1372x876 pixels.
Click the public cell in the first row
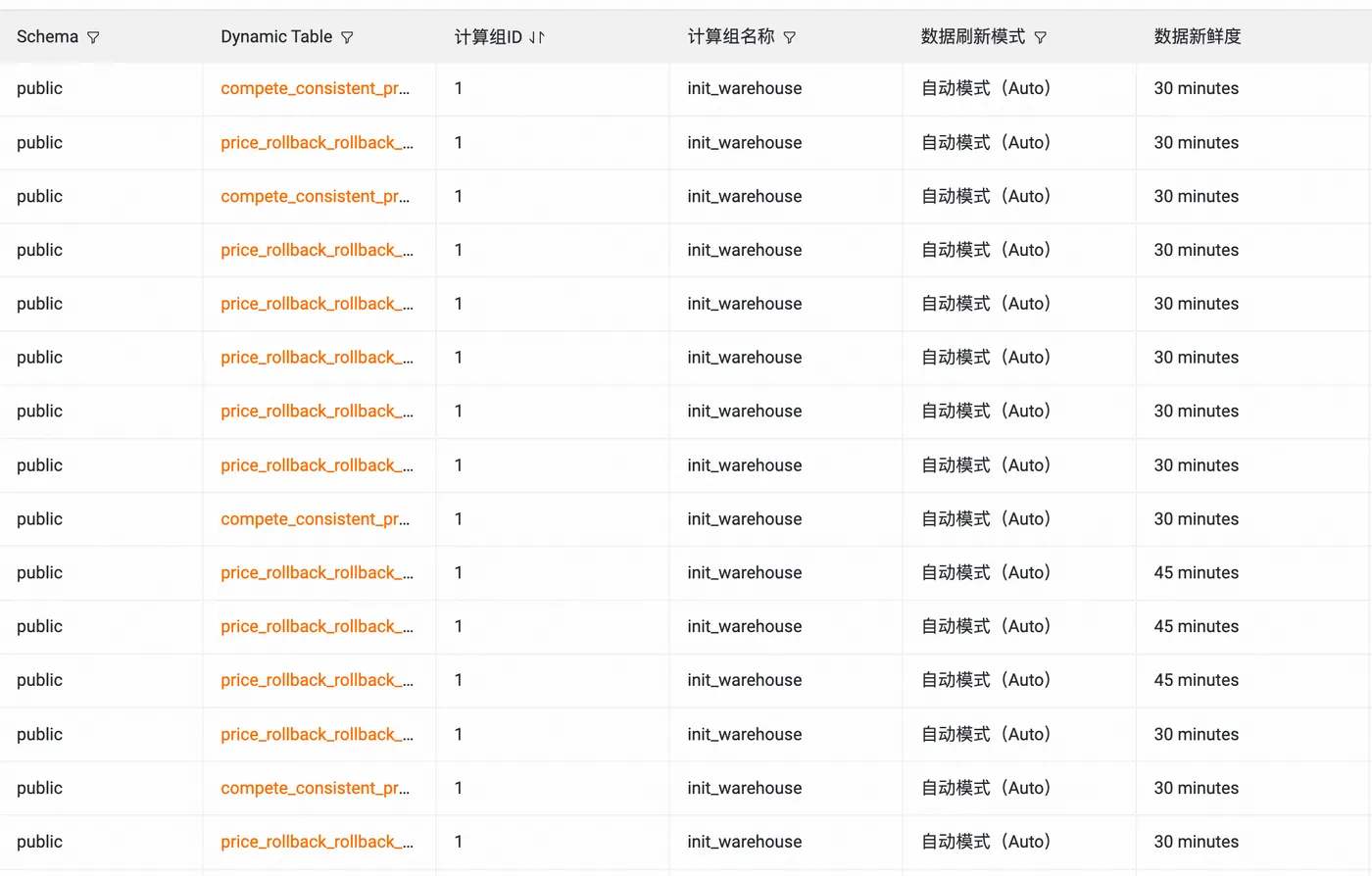(x=39, y=88)
